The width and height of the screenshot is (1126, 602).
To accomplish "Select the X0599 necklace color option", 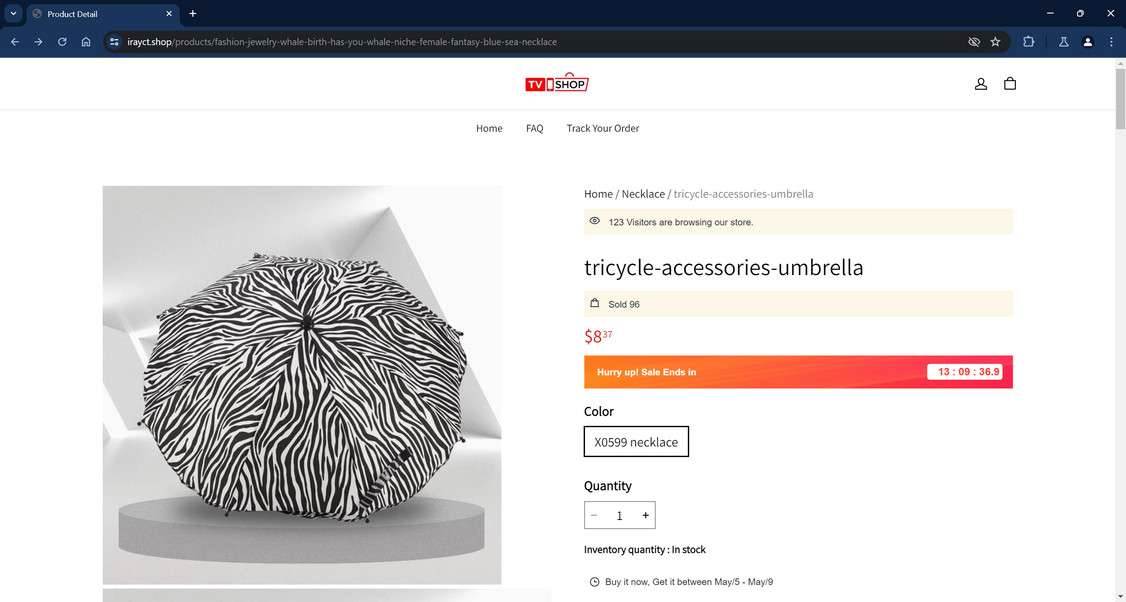I will tap(636, 442).
